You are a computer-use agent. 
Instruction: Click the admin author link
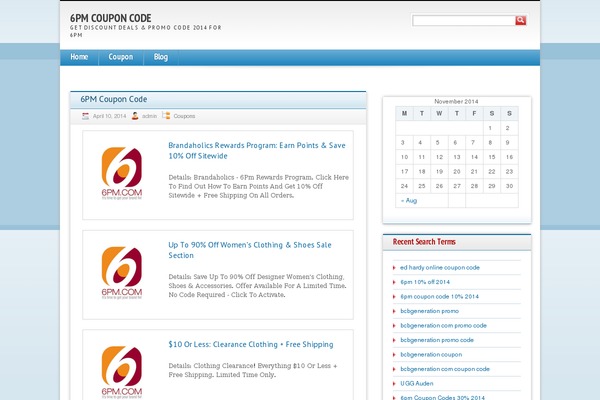(x=149, y=116)
